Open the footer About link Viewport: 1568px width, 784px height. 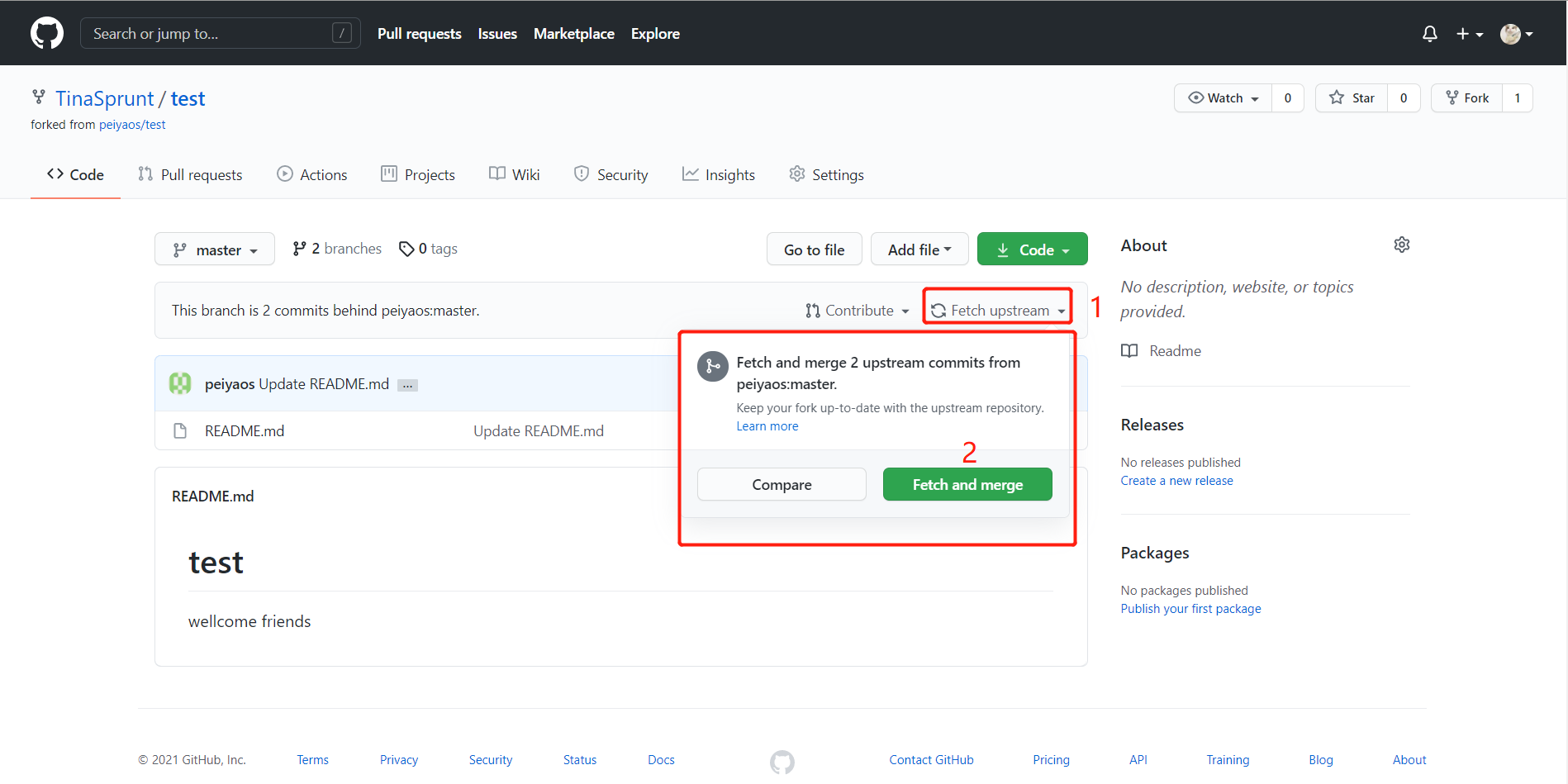[1409, 759]
